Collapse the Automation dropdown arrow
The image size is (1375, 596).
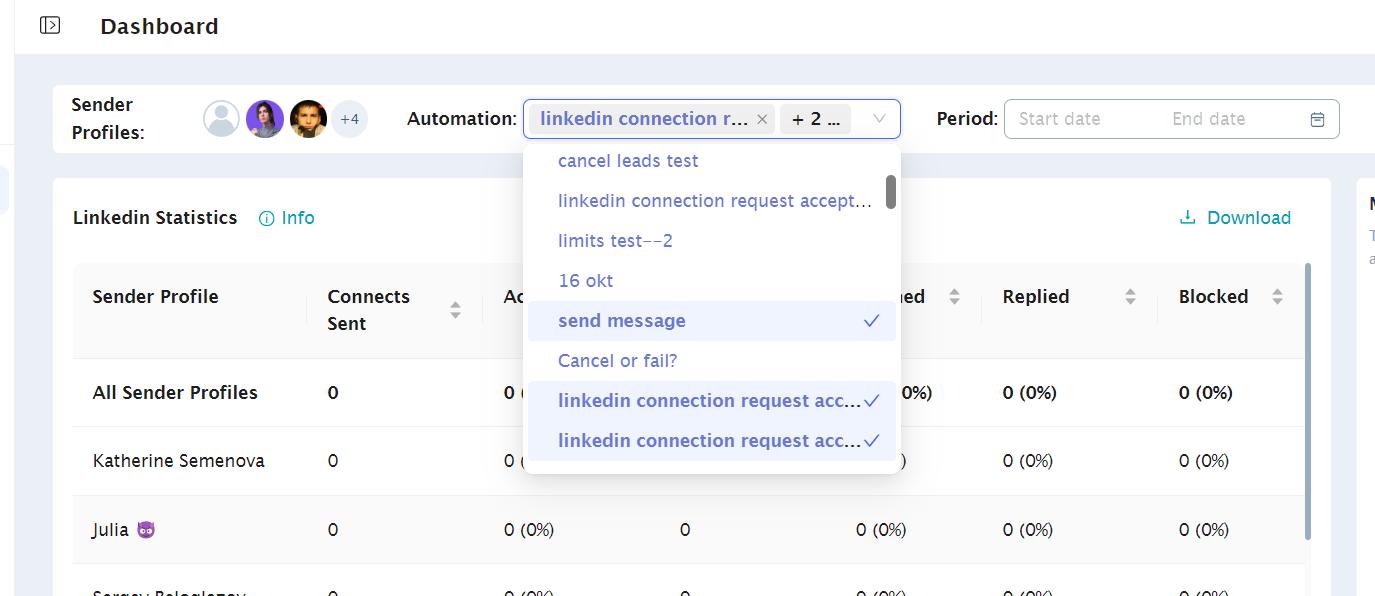point(879,119)
